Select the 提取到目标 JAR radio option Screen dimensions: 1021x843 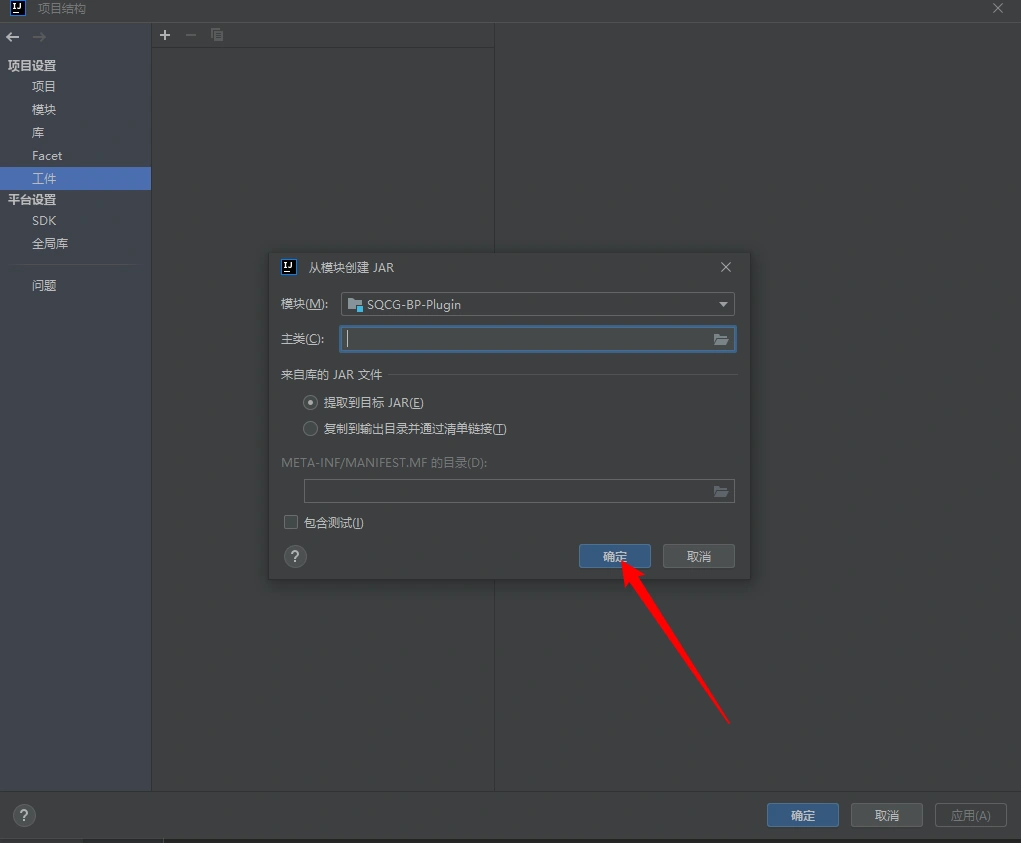[310, 403]
